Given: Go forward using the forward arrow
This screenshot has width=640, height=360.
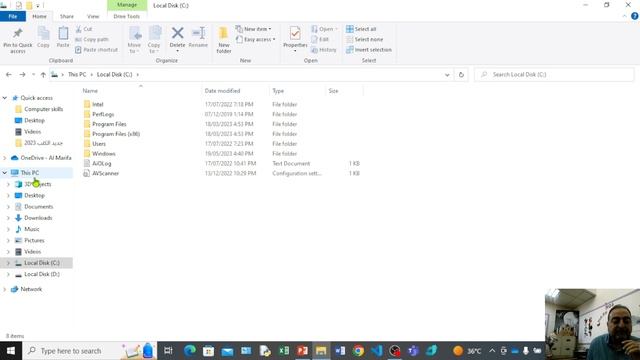Looking at the screenshot, I should click(22, 75).
